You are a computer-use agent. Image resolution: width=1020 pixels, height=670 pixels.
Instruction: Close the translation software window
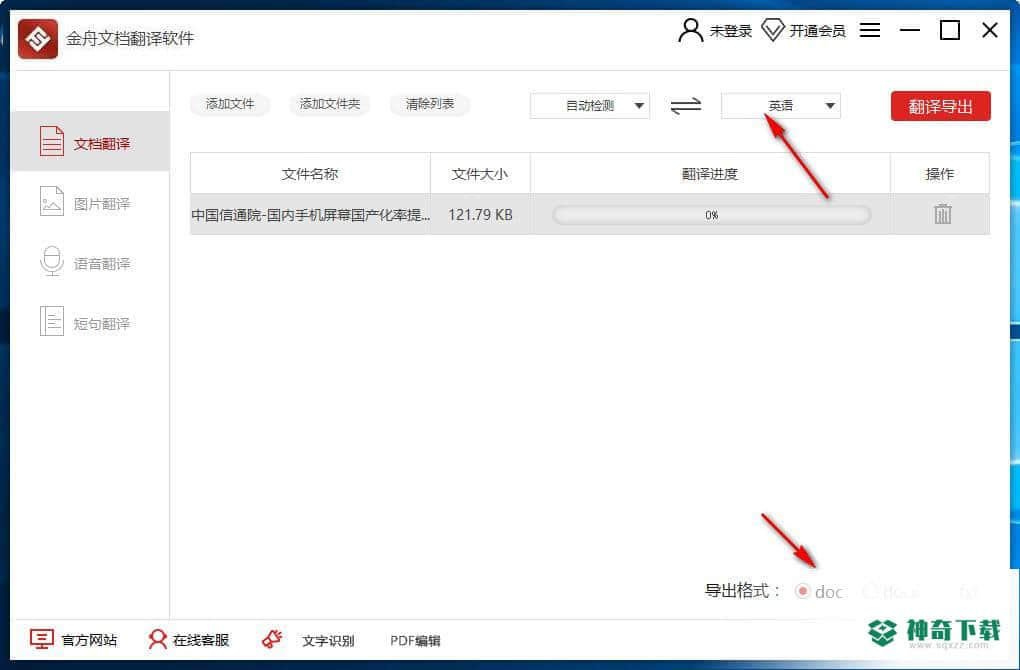(x=989, y=30)
